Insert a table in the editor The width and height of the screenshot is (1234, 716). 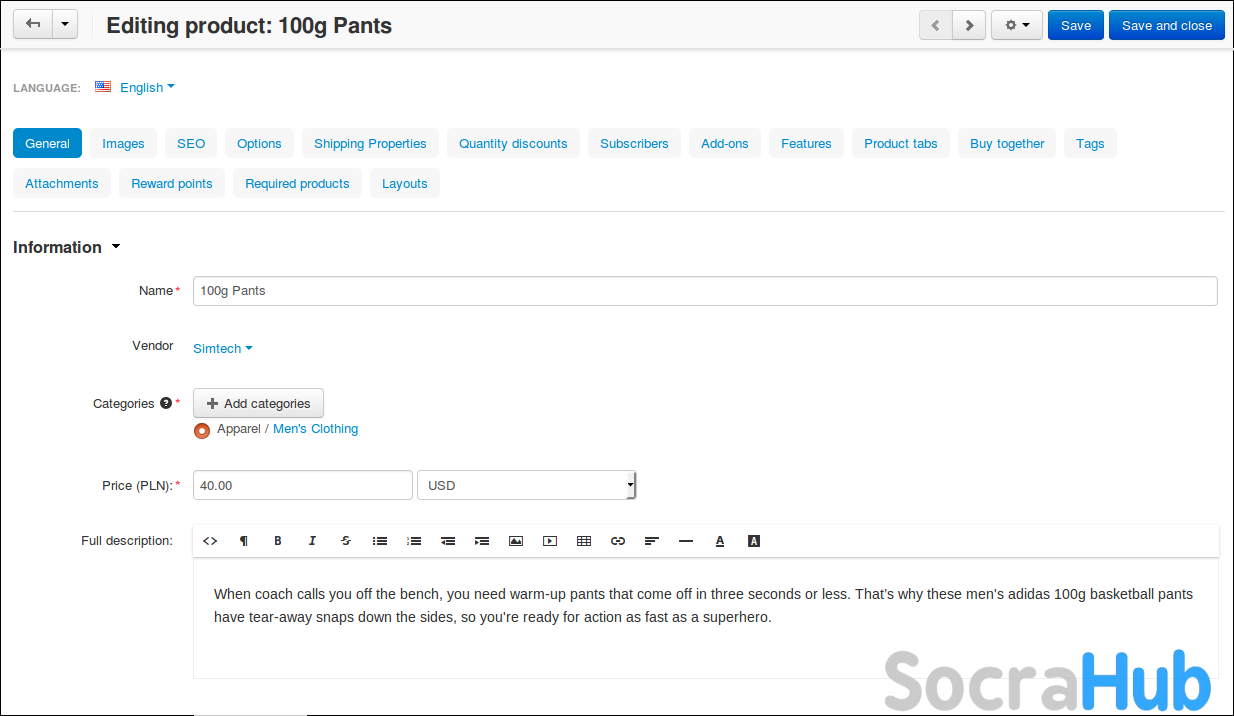pyautogui.click(x=584, y=541)
